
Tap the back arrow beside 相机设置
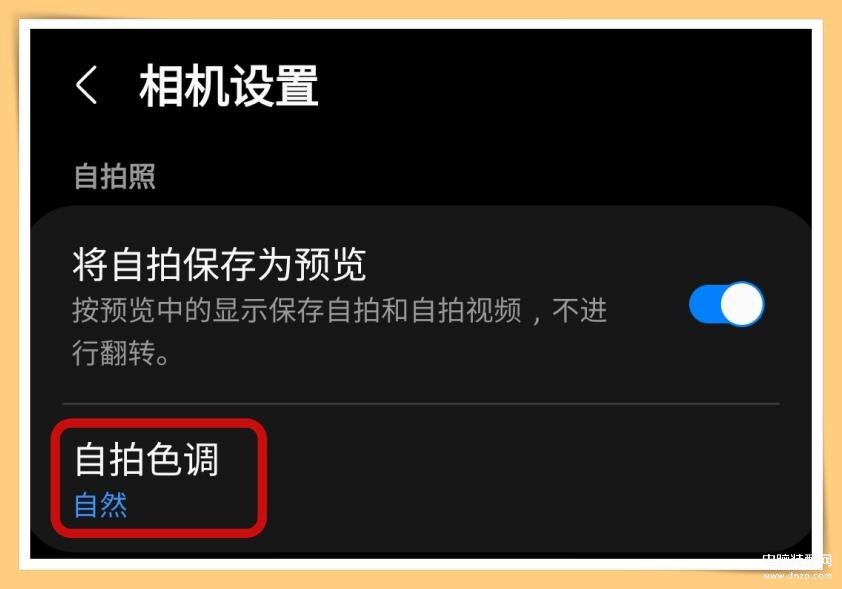pyautogui.click(x=86, y=85)
